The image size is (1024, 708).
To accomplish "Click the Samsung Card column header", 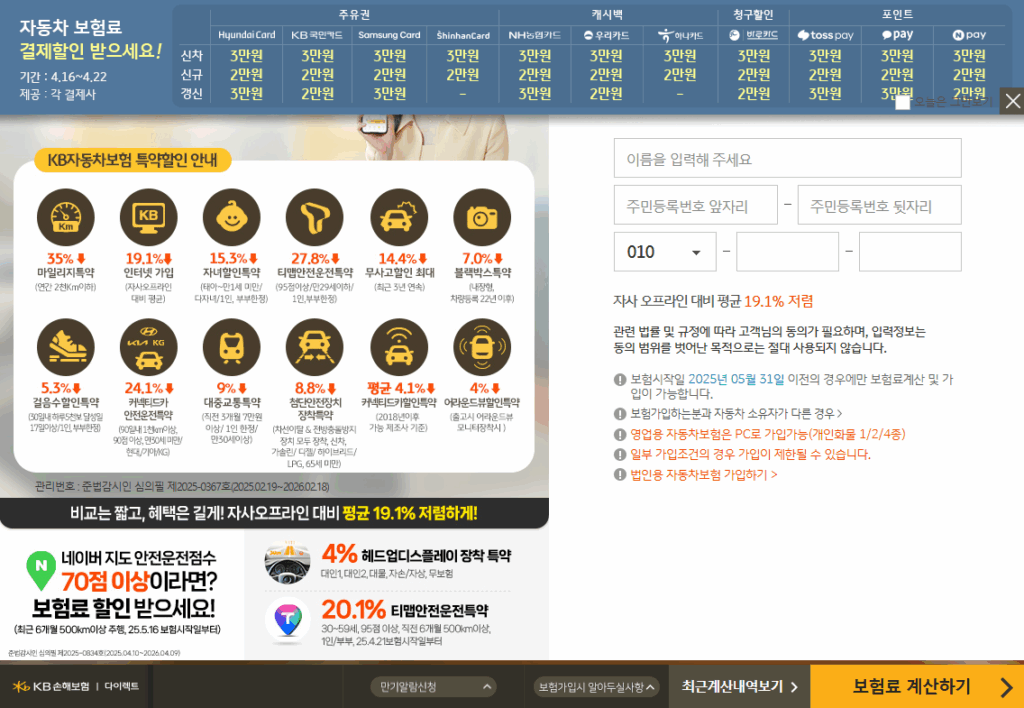I will pos(389,35).
